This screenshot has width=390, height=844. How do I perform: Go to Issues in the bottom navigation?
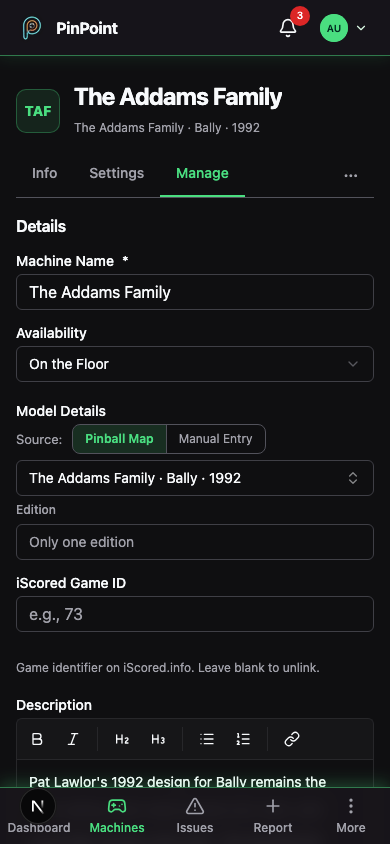click(195, 816)
